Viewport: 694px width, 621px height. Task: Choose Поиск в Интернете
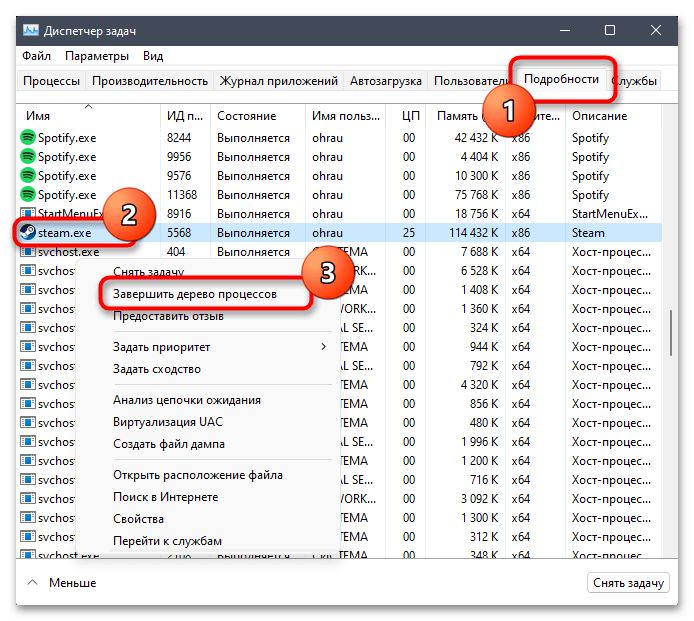(x=166, y=497)
